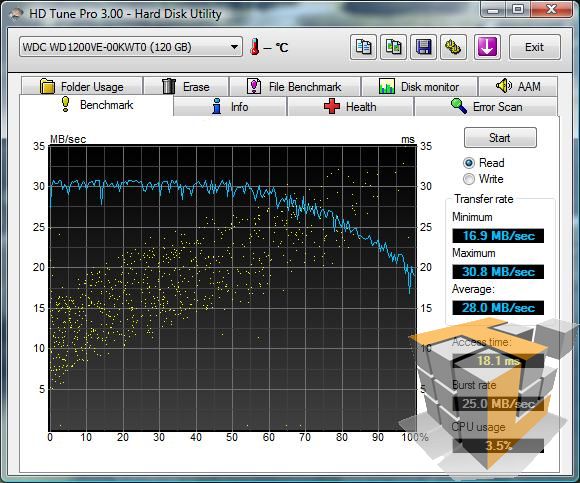Save screenshot using the floppy disk icon

(424, 47)
